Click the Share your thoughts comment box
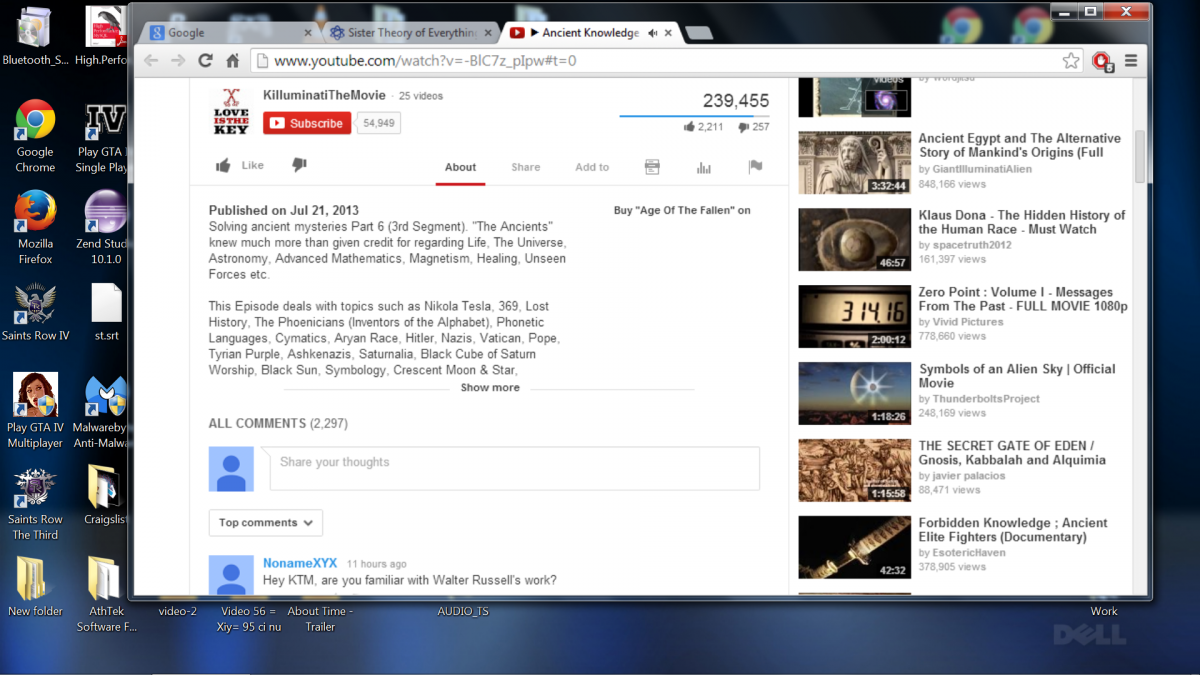The height and width of the screenshot is (675, 1200). [x=514, y=468]
